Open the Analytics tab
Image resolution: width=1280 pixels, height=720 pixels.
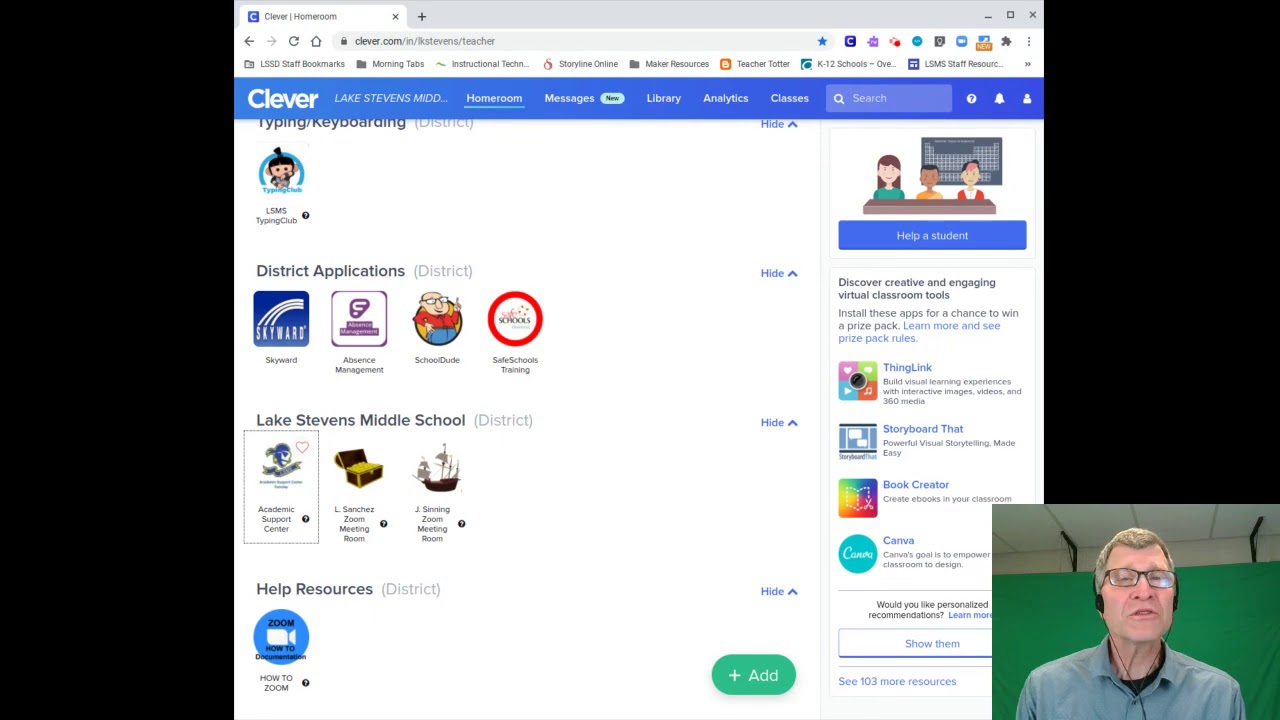[725, 98]
